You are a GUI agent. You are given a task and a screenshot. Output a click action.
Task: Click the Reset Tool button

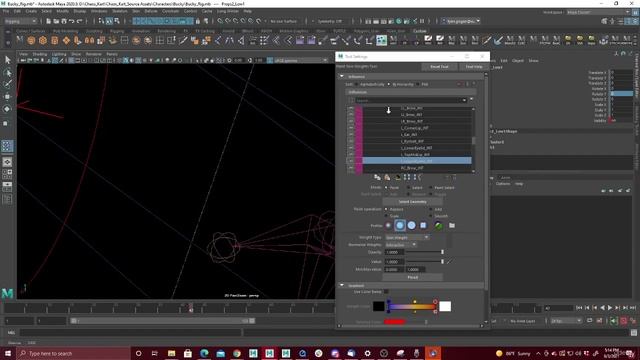click(x=439, y=67)
